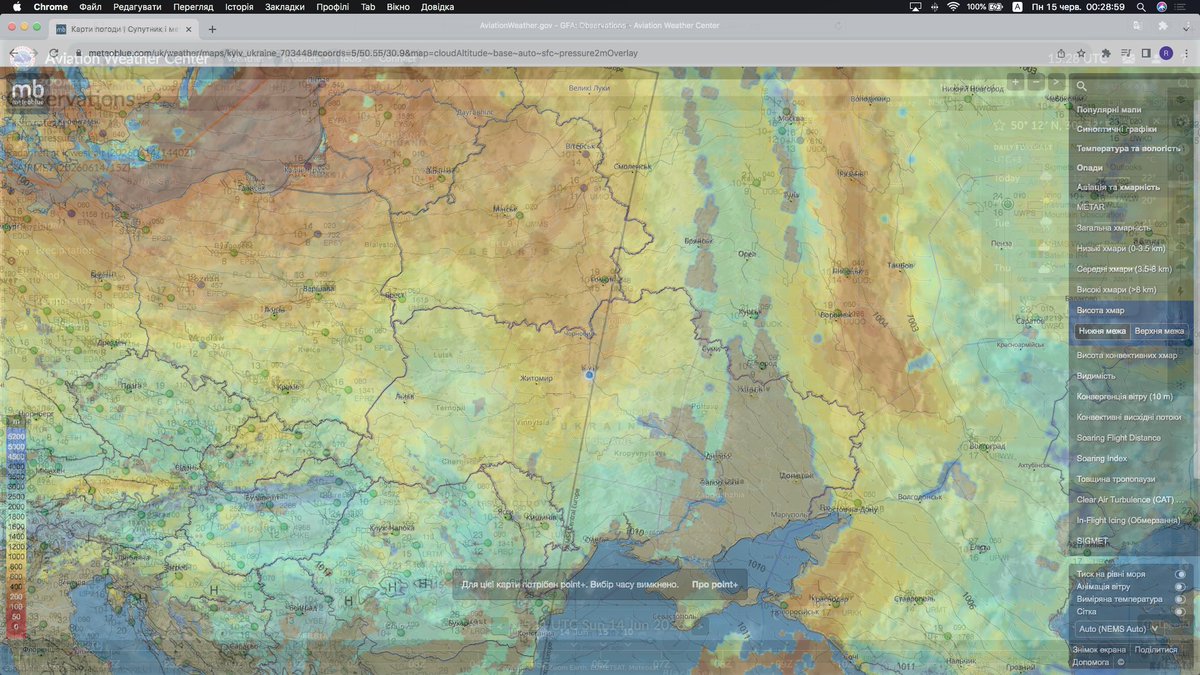Click the map zoom out minus button
The width and height of the screenshot is (1200, 675).
coord(1036,82)
